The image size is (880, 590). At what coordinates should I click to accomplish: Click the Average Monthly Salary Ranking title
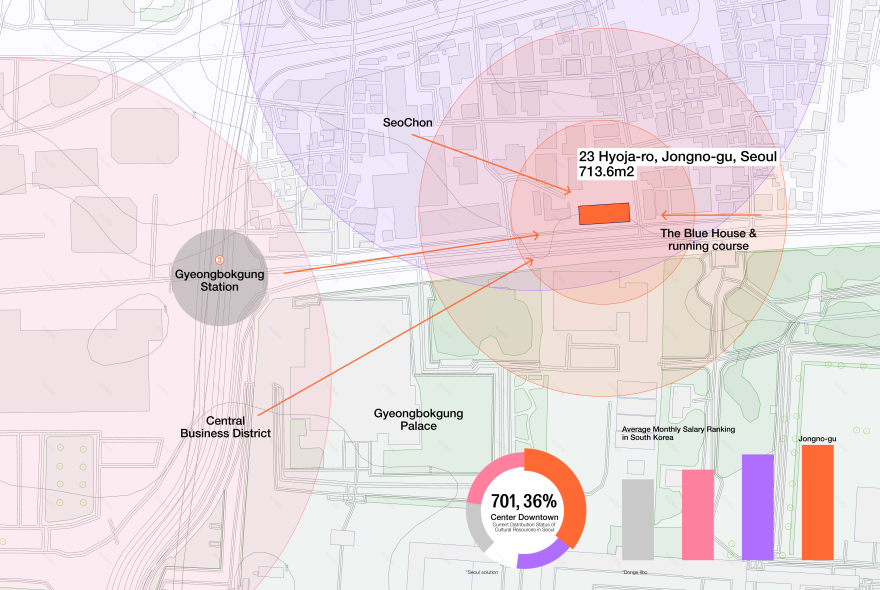(678, 432)
